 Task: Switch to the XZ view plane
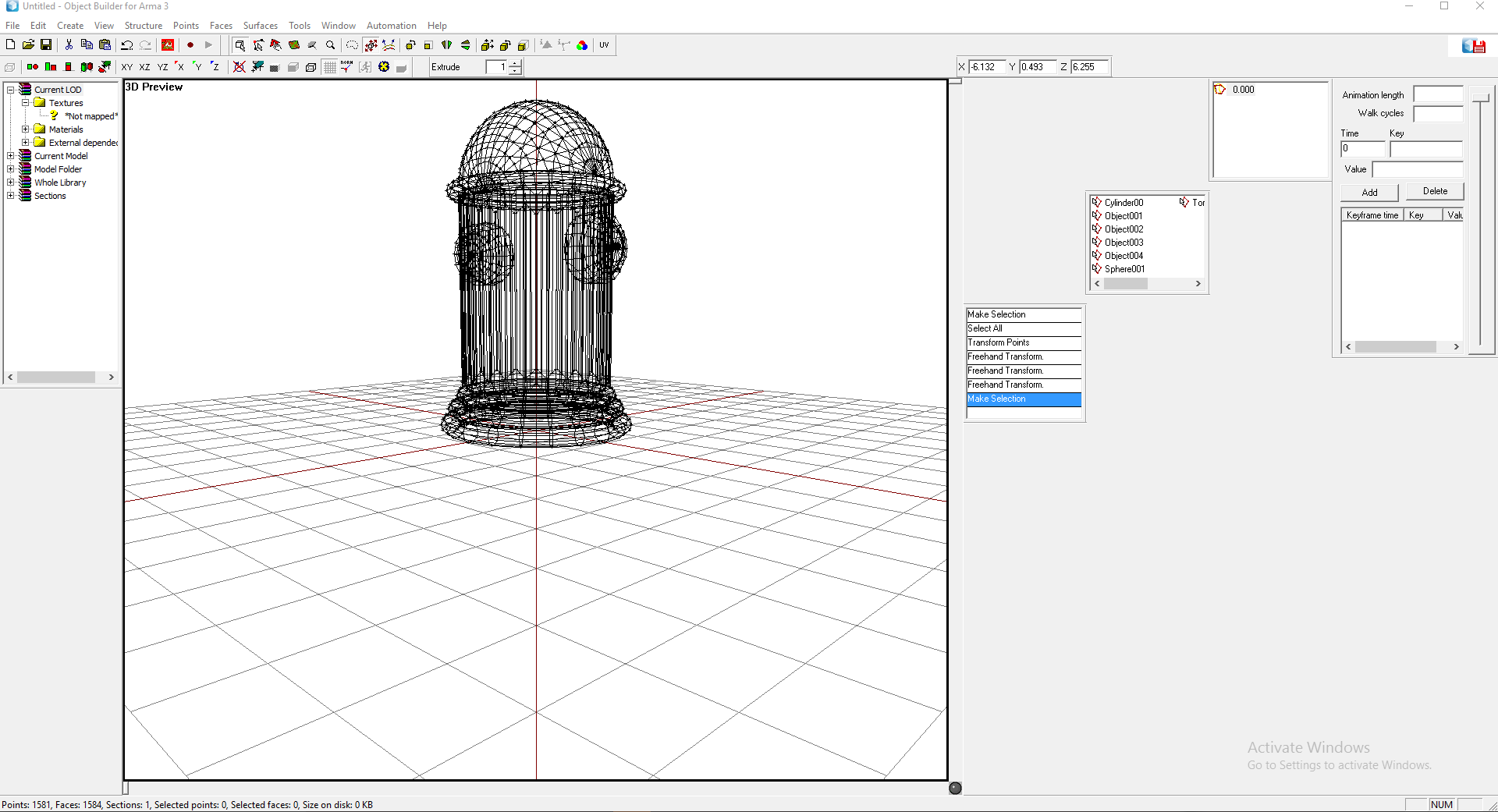[144, 67]
